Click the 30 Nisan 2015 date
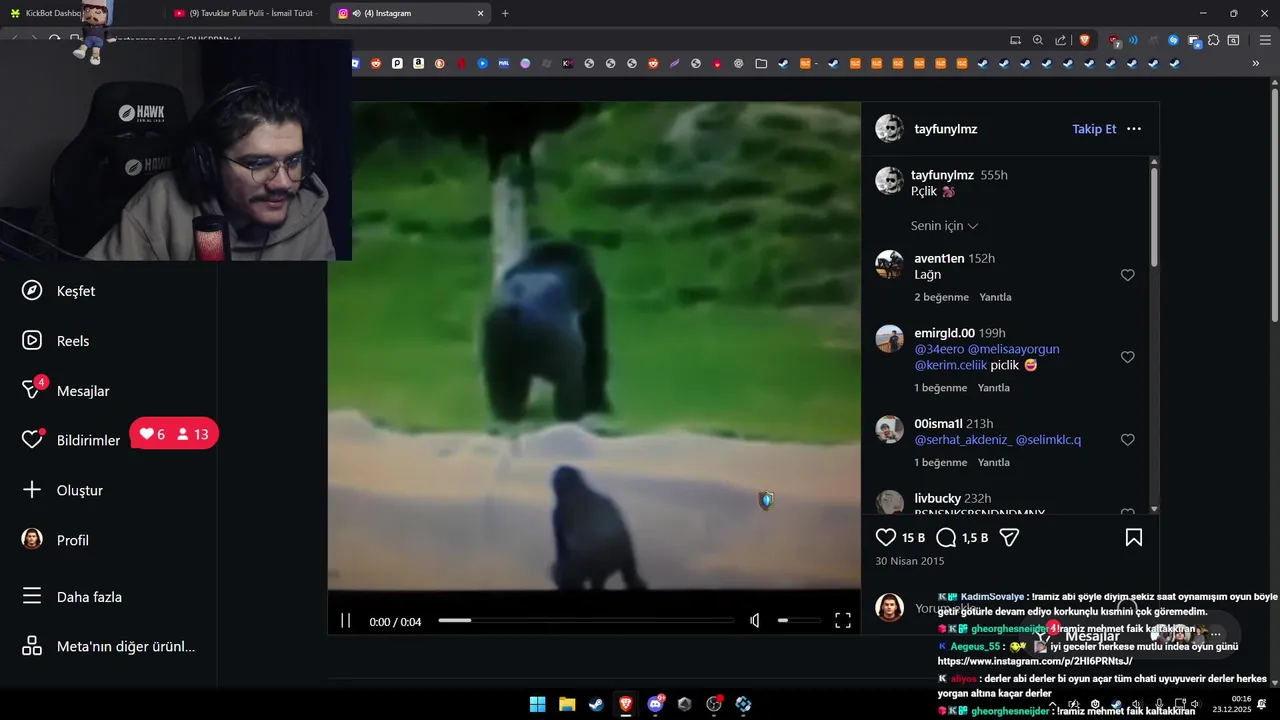 [910, 561]
